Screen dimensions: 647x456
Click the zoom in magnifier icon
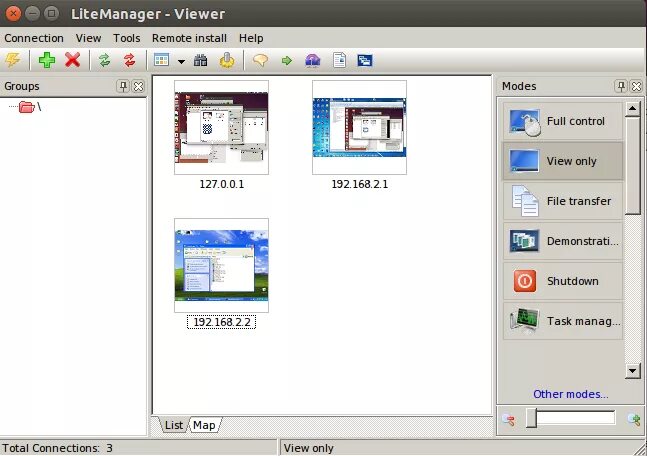click(x=634, y=420)
